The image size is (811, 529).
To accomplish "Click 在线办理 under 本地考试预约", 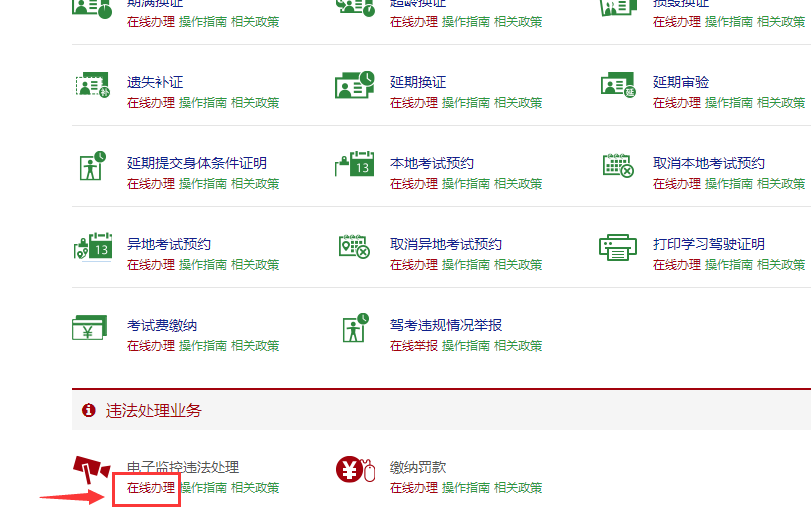I will tap(414, 184).
